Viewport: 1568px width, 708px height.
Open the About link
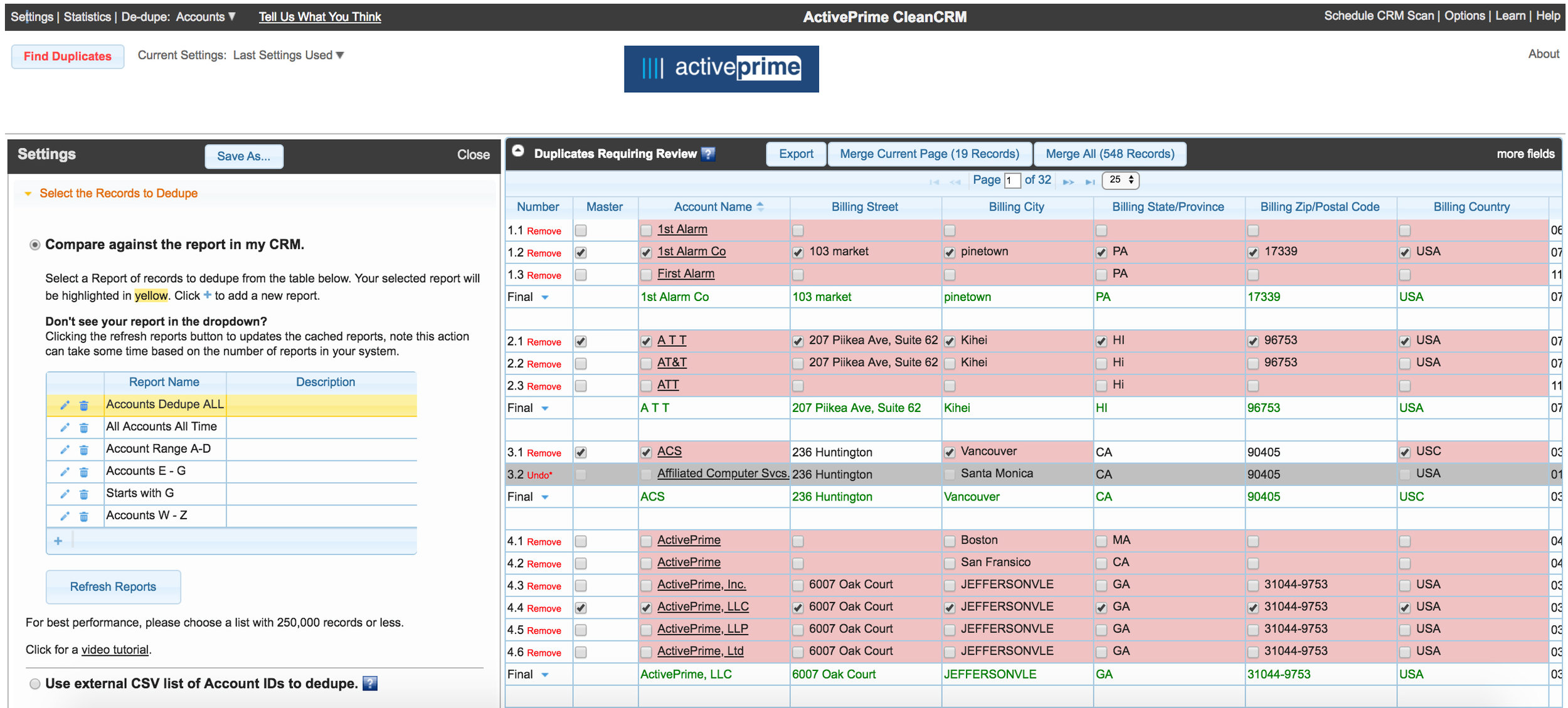[1544, 55]
